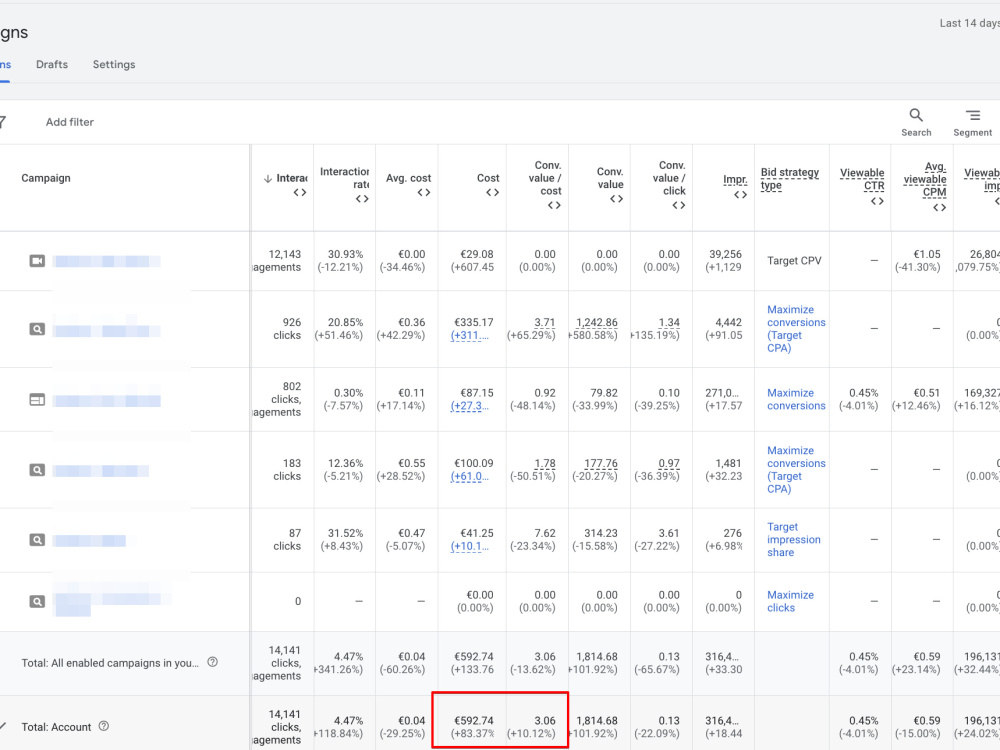Open the Last 14 days date range
Image resolution: width=1000 pixels, height=750 pixels.
(969, 23)
